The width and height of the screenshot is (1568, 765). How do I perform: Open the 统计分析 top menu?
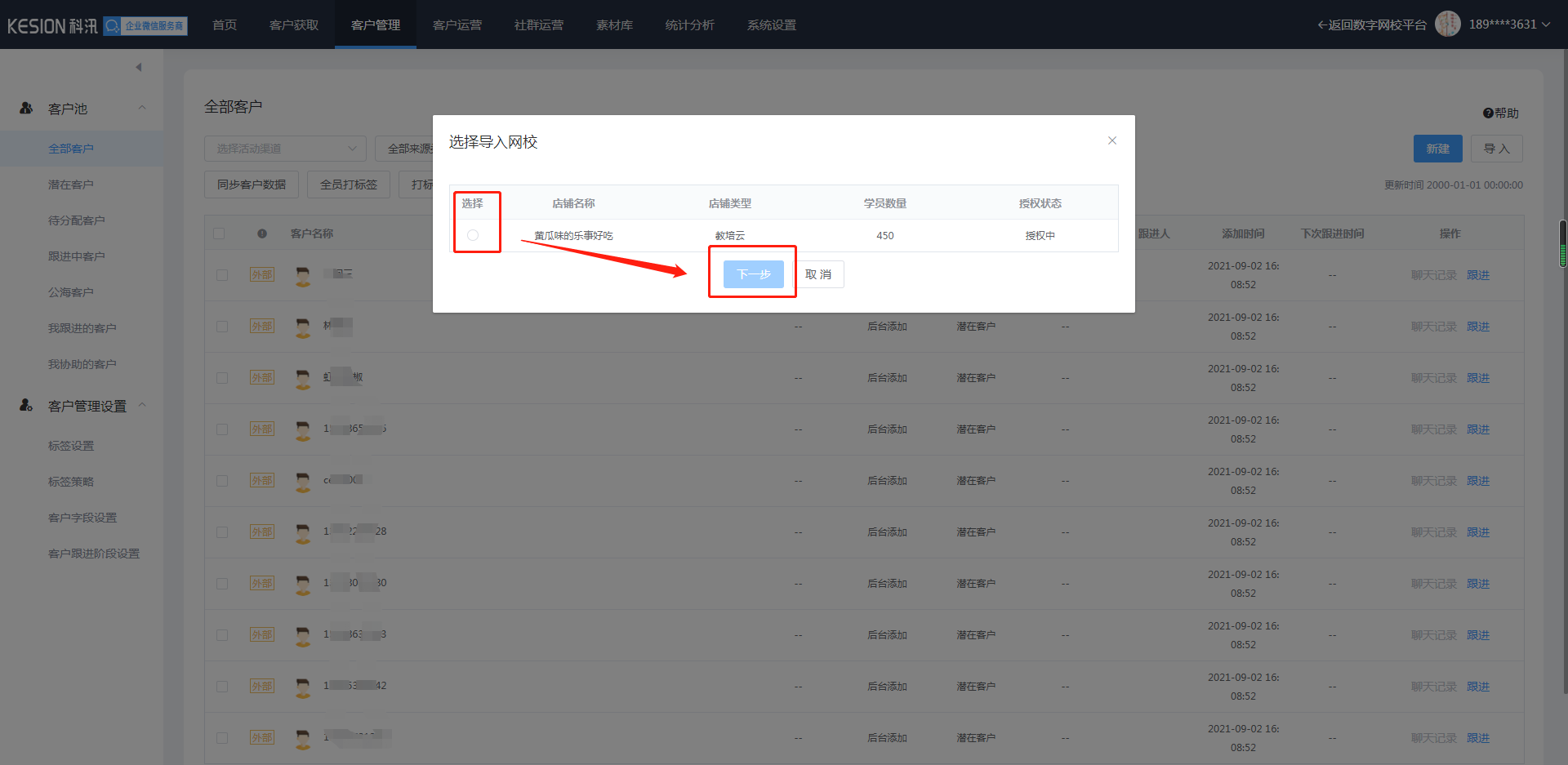click(x=689, y=24)
